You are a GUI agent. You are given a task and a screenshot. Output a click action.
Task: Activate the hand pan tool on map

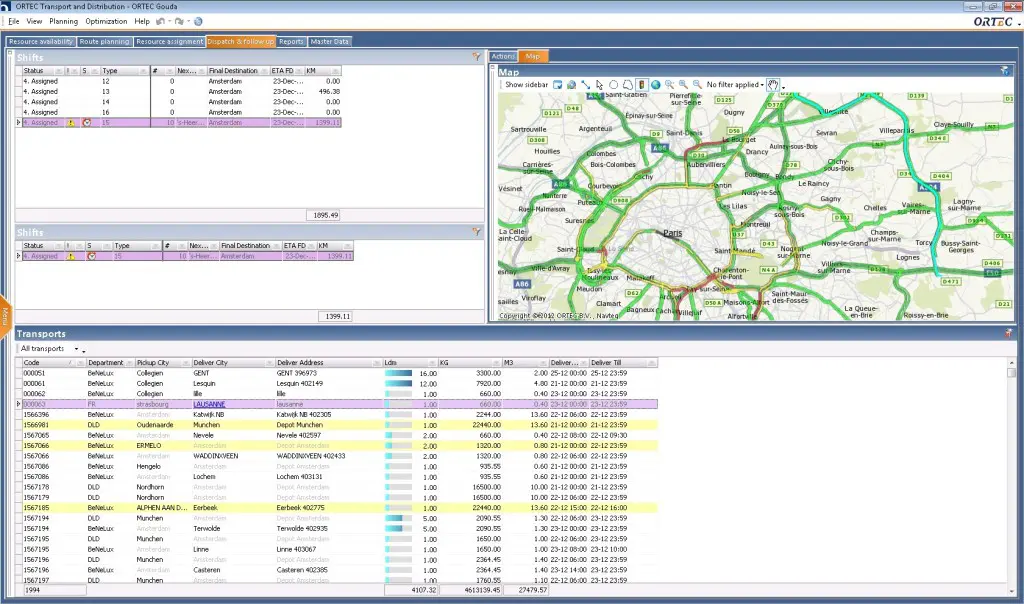click(773, 85)
